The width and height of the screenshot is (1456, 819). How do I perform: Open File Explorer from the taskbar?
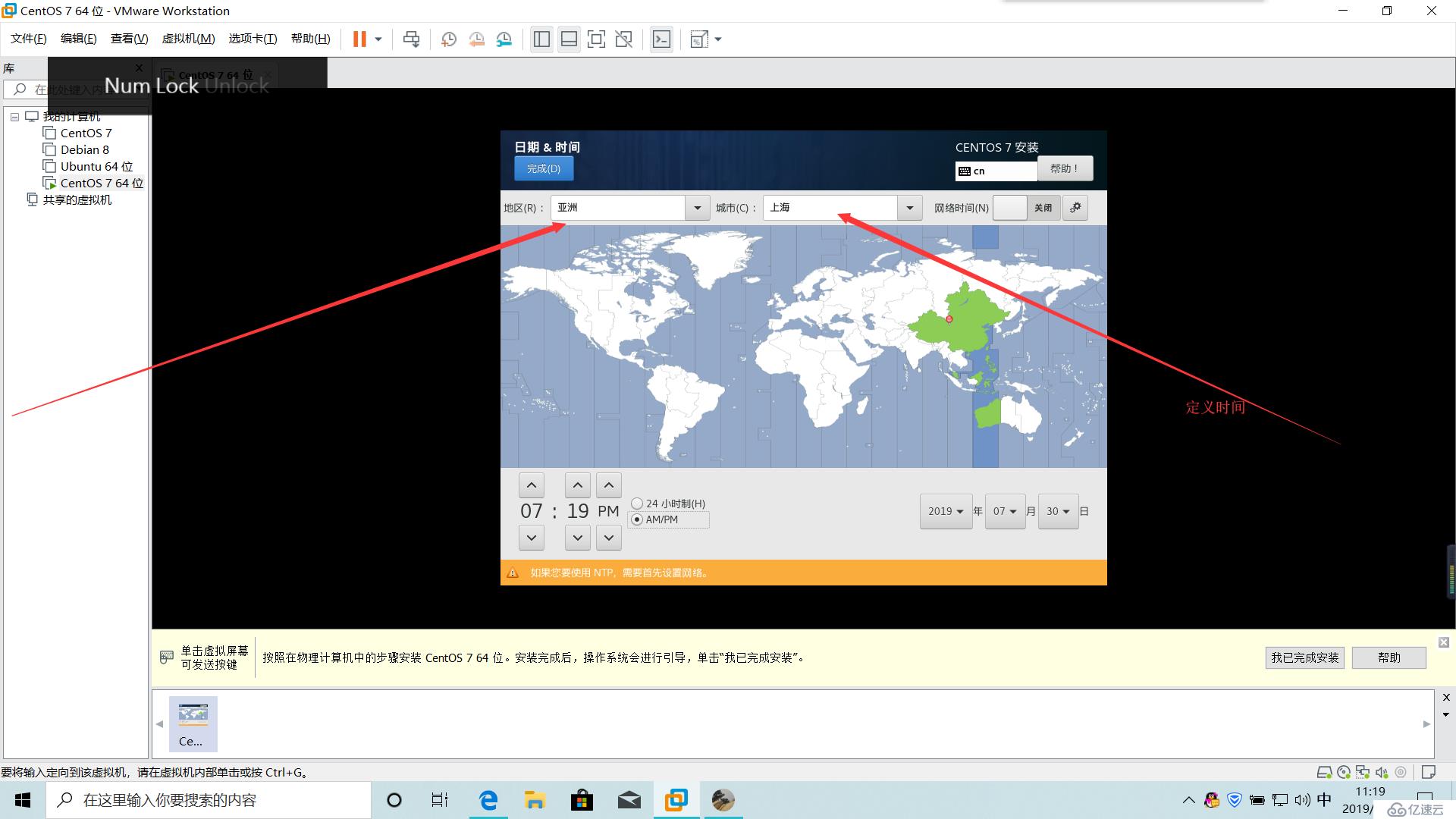click(x=535, y=800)
